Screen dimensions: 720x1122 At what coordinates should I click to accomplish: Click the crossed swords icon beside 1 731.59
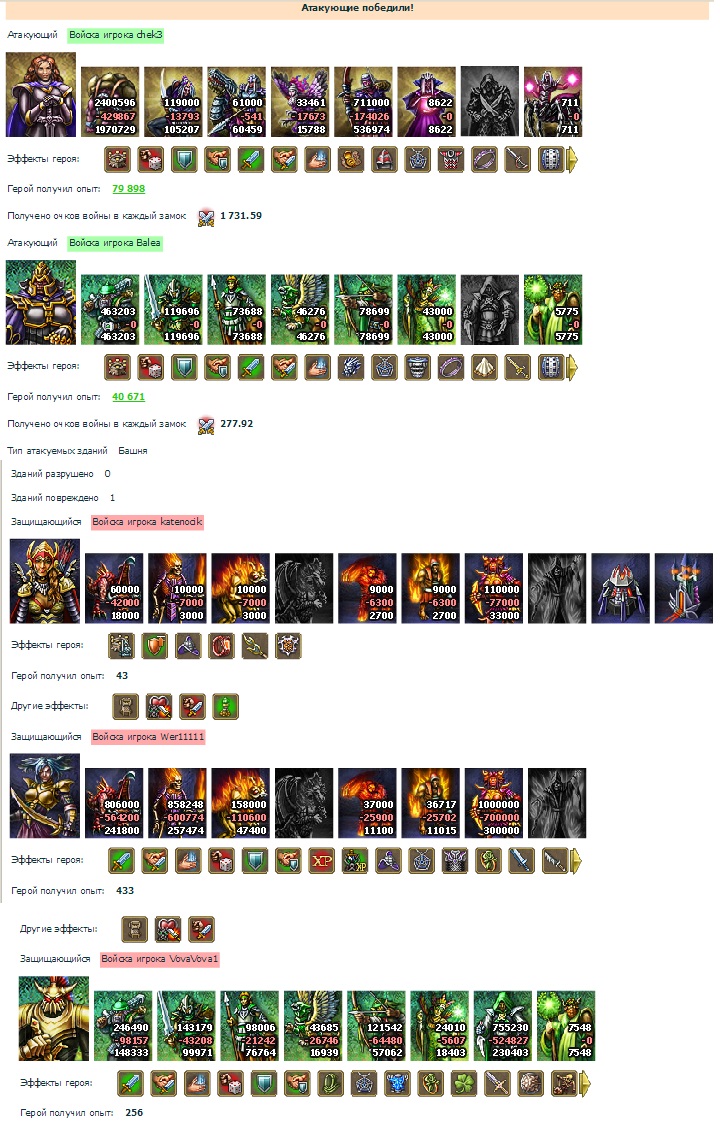coord(206,217)
